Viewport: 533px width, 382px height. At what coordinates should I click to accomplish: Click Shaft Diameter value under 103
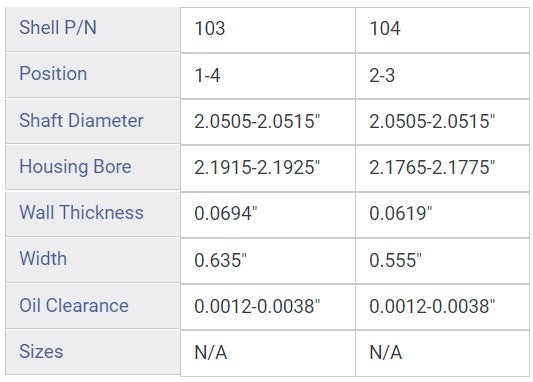tap(268, 122)
